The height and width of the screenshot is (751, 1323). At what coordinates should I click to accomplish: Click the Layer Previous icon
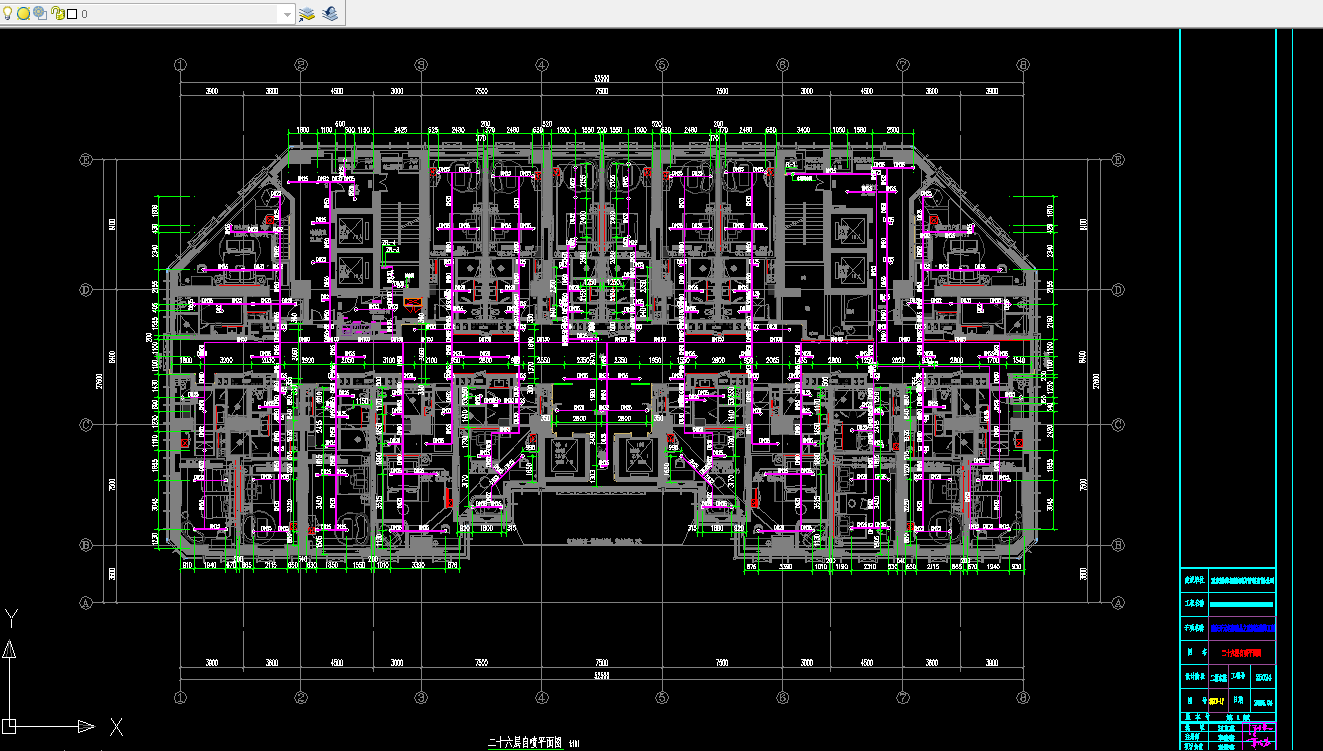pos(329,14)
